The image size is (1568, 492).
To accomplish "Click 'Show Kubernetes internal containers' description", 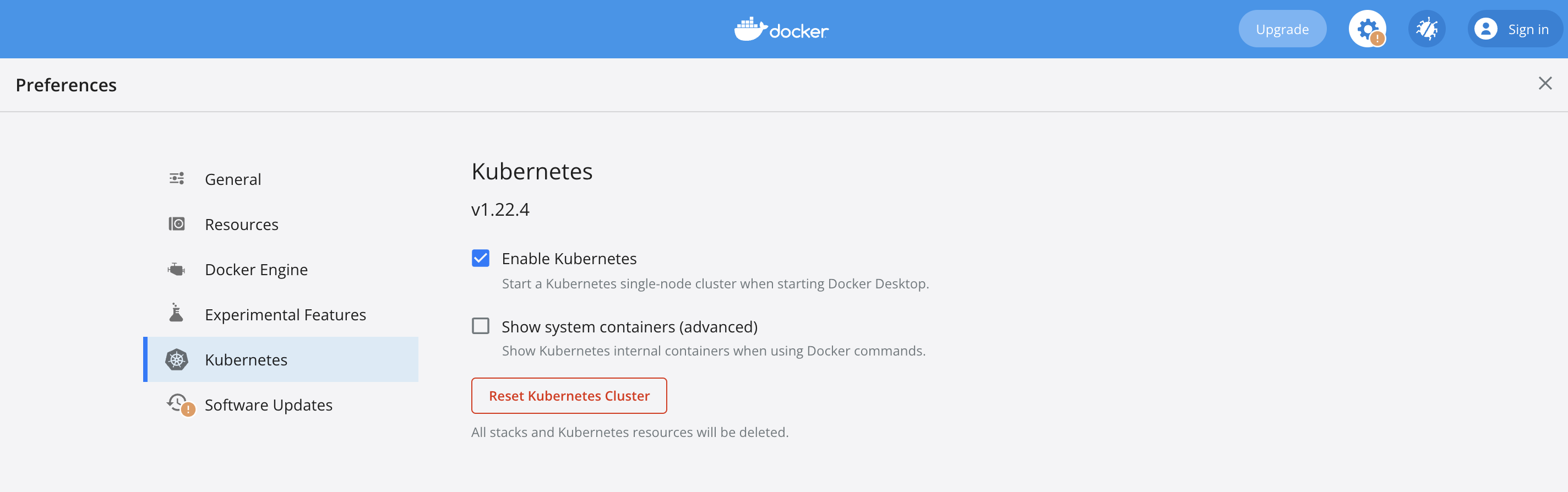I will click(714, 351).
